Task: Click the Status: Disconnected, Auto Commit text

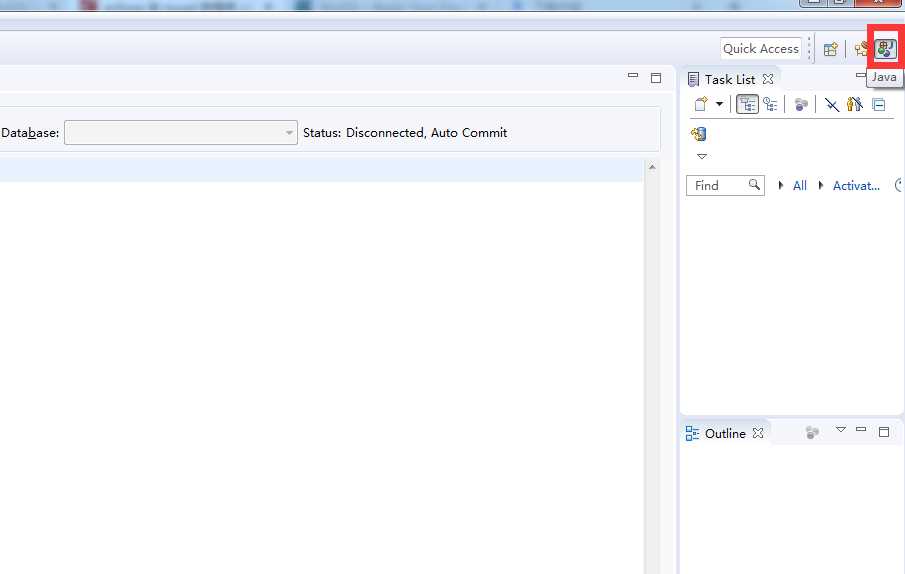Action: point(405,133)
